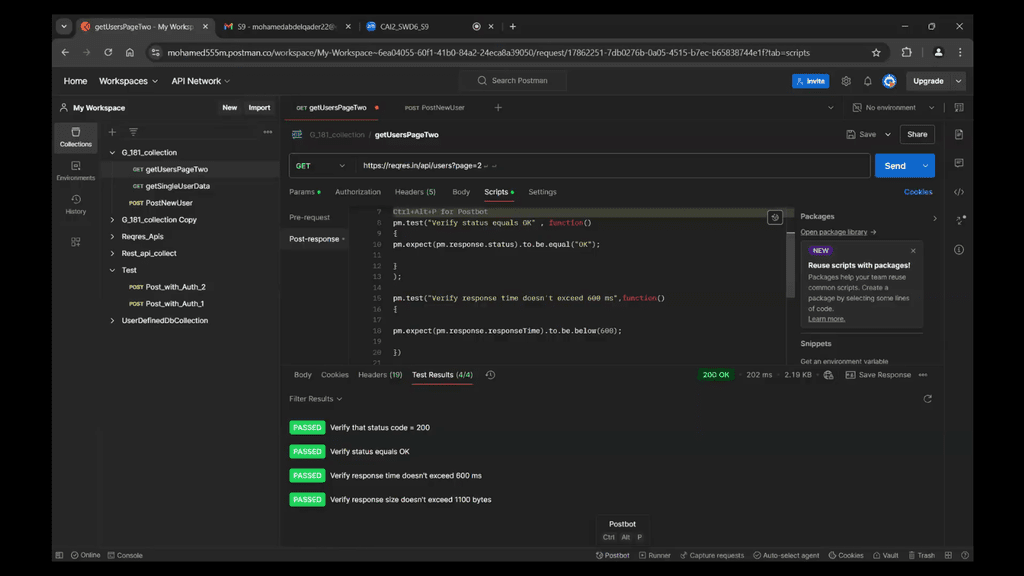Open the API Network dropdown menu

[x=200, y=81]
